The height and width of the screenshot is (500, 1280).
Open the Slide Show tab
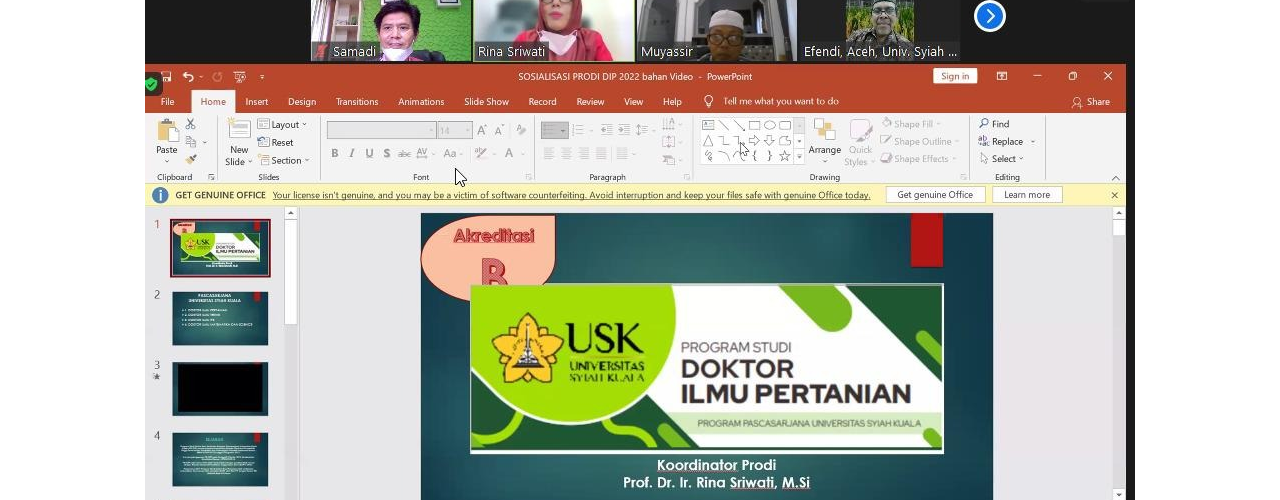[486, 102]
